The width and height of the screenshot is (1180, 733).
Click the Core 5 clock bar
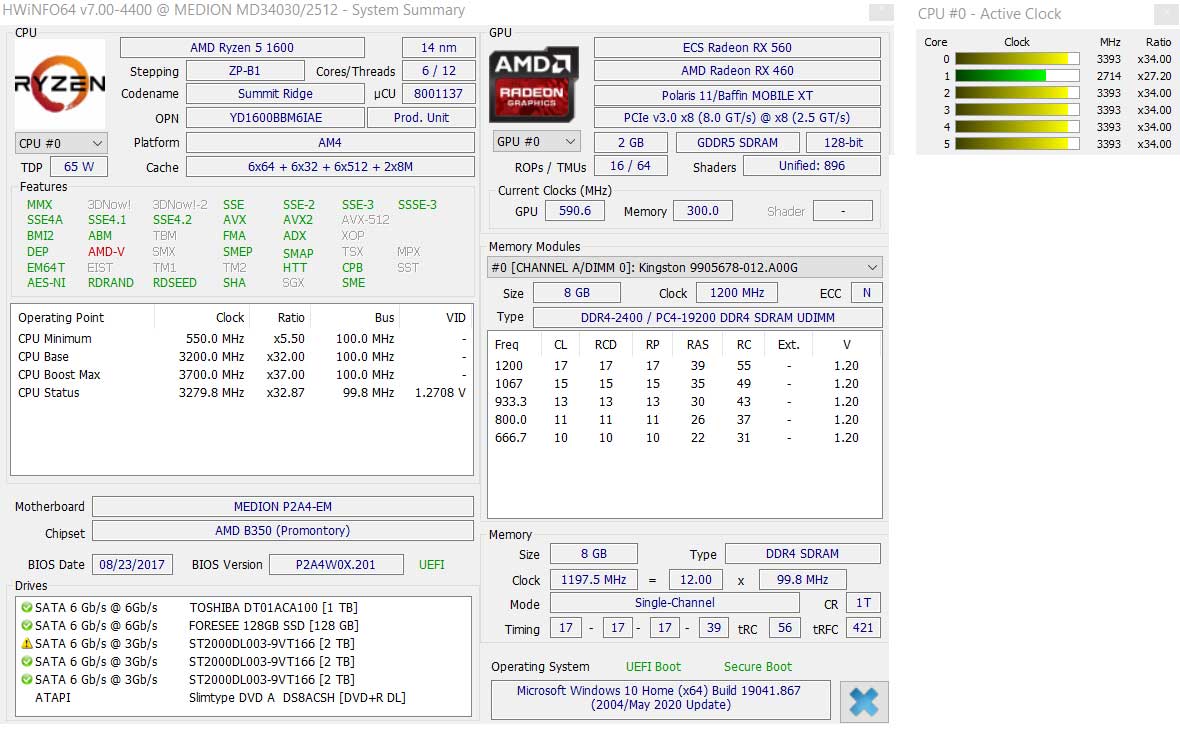[1017, 144]
